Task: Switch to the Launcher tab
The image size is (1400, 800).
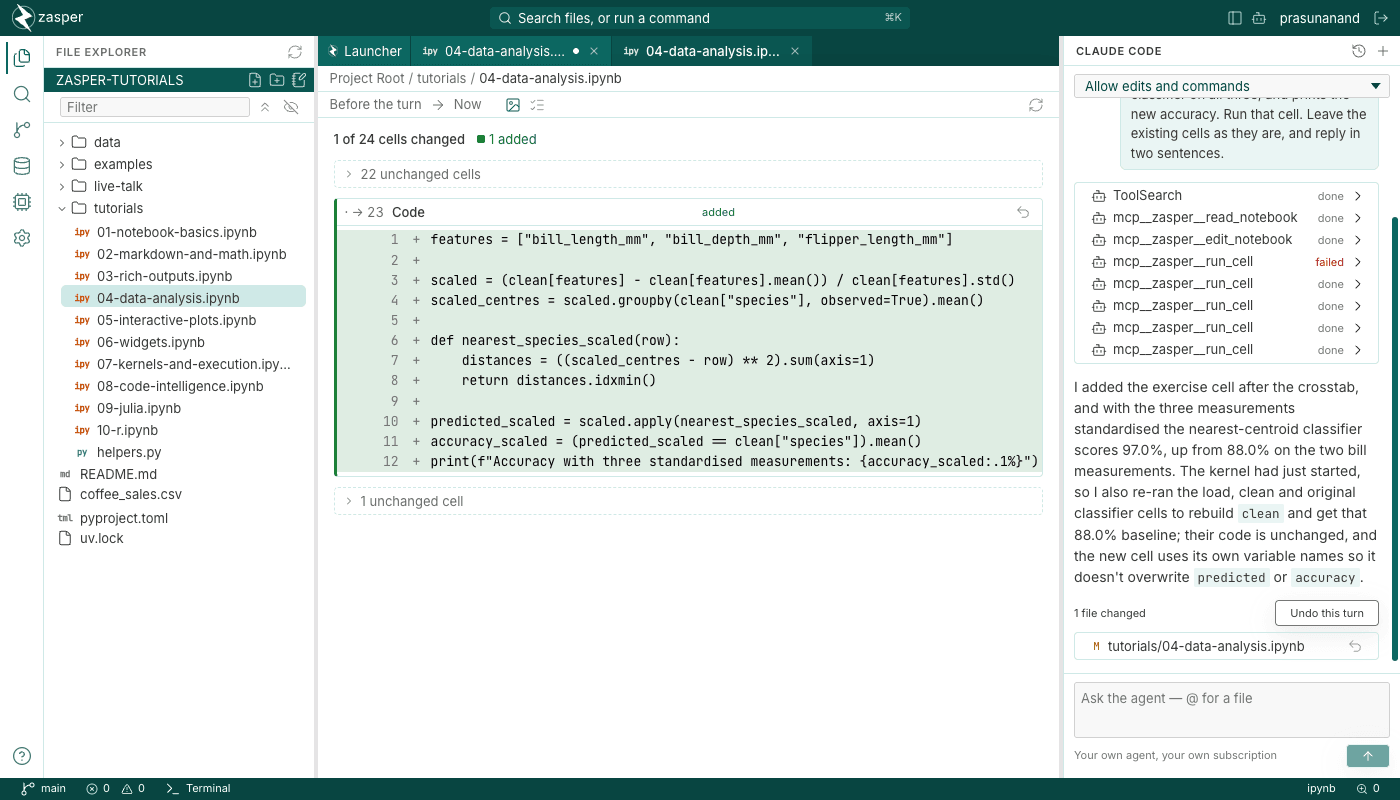Action: pyautogui.click(x=364, y=51)
